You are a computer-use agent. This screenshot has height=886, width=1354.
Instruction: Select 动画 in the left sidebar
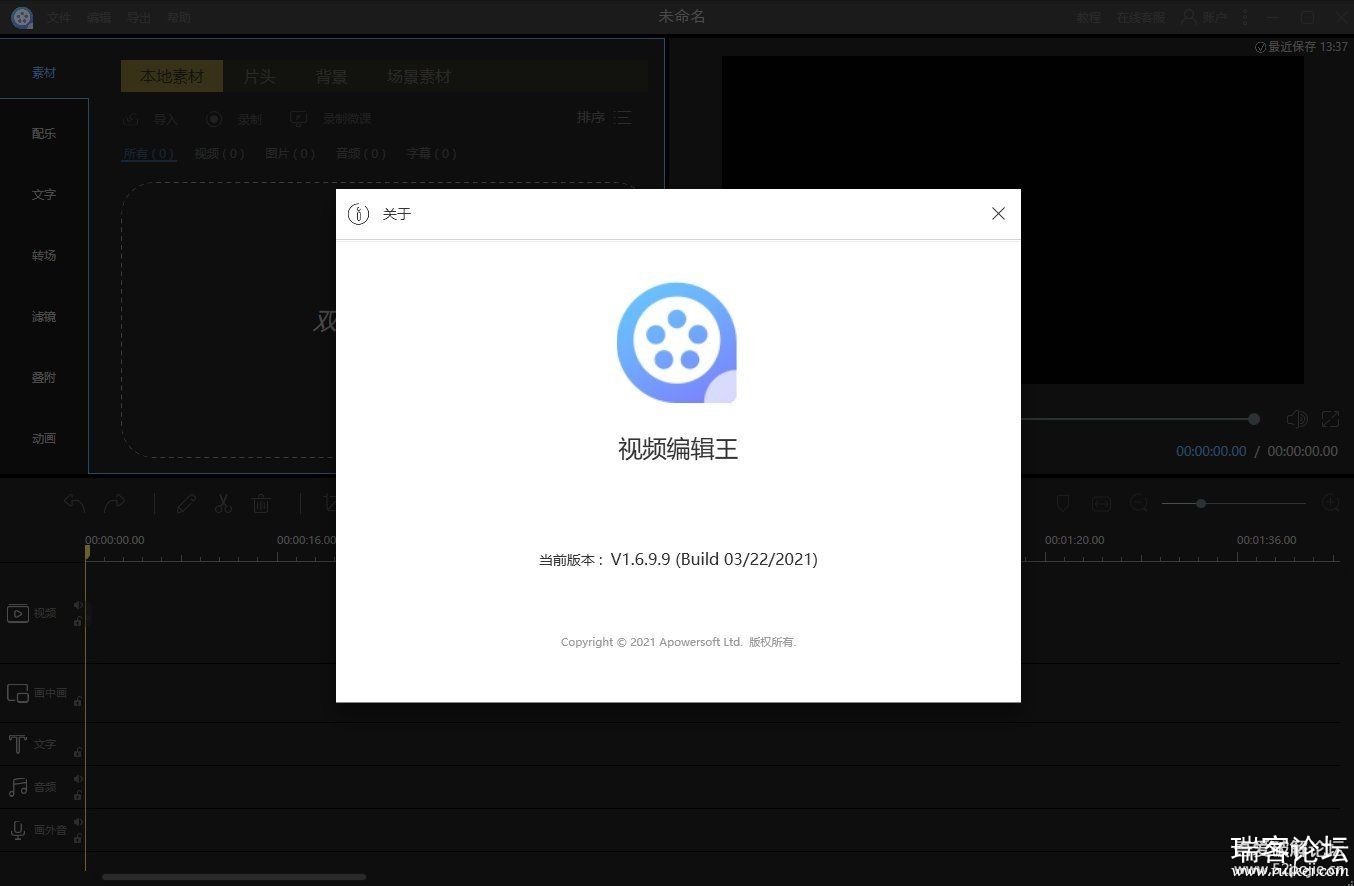44,438
